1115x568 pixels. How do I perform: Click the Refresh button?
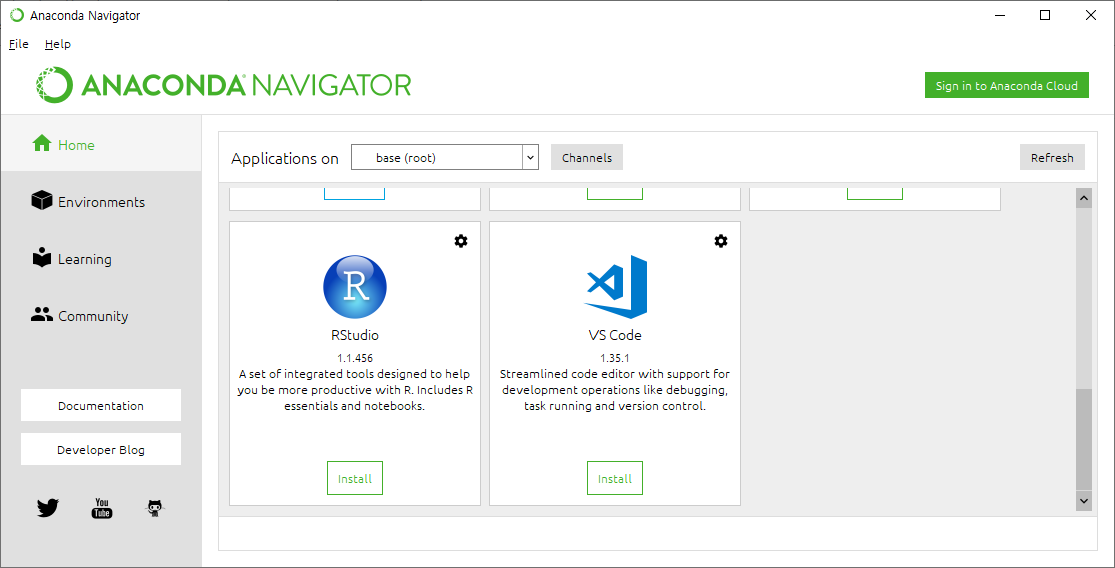(x=1052, y=157)
